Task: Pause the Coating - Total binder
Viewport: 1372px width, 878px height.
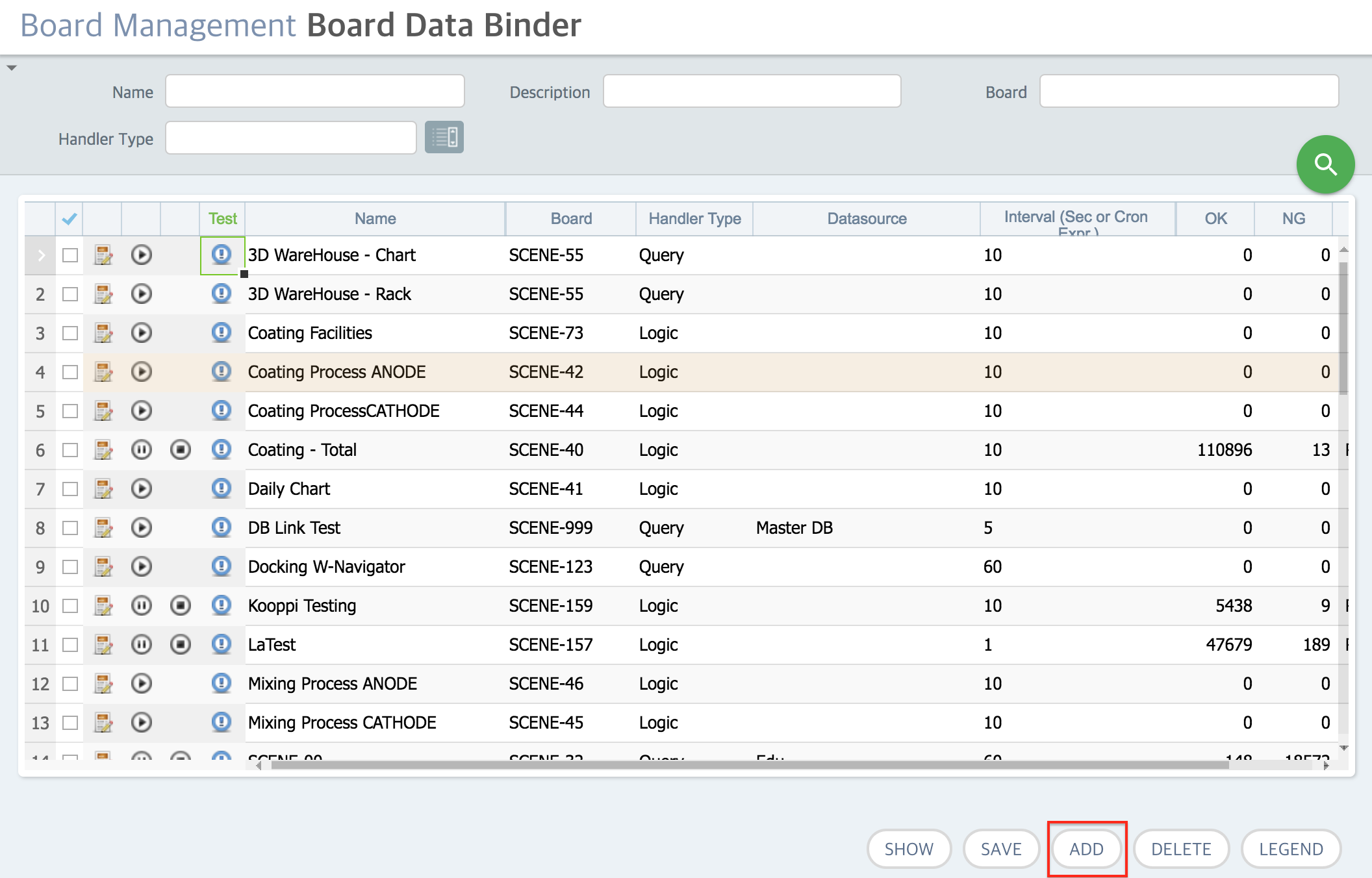Action: [142, 449]
